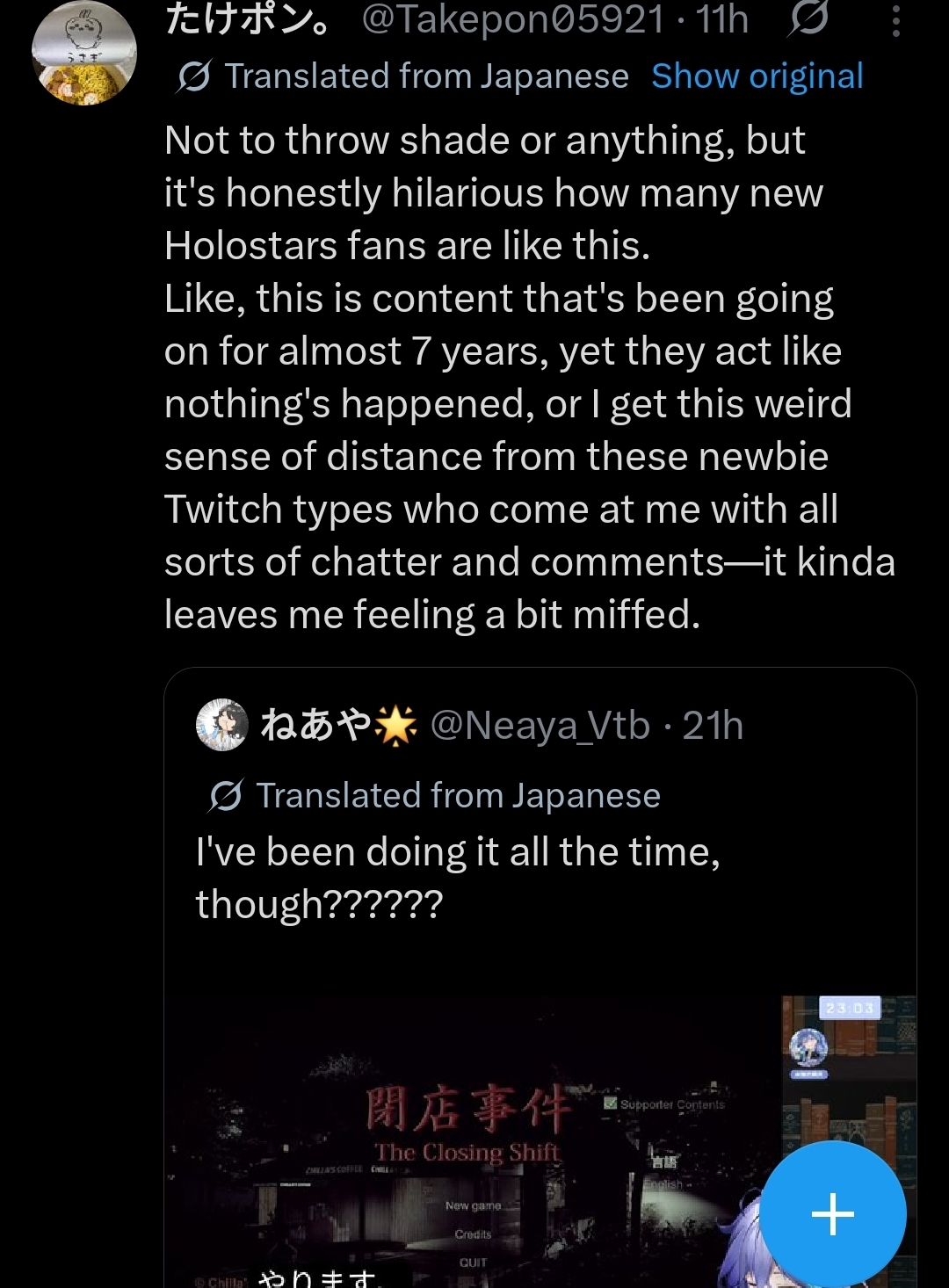Screen dimensions: 949x1288
Task: Tap the Grok icon beside the 11h timestamp
Action: coord(808,19)
